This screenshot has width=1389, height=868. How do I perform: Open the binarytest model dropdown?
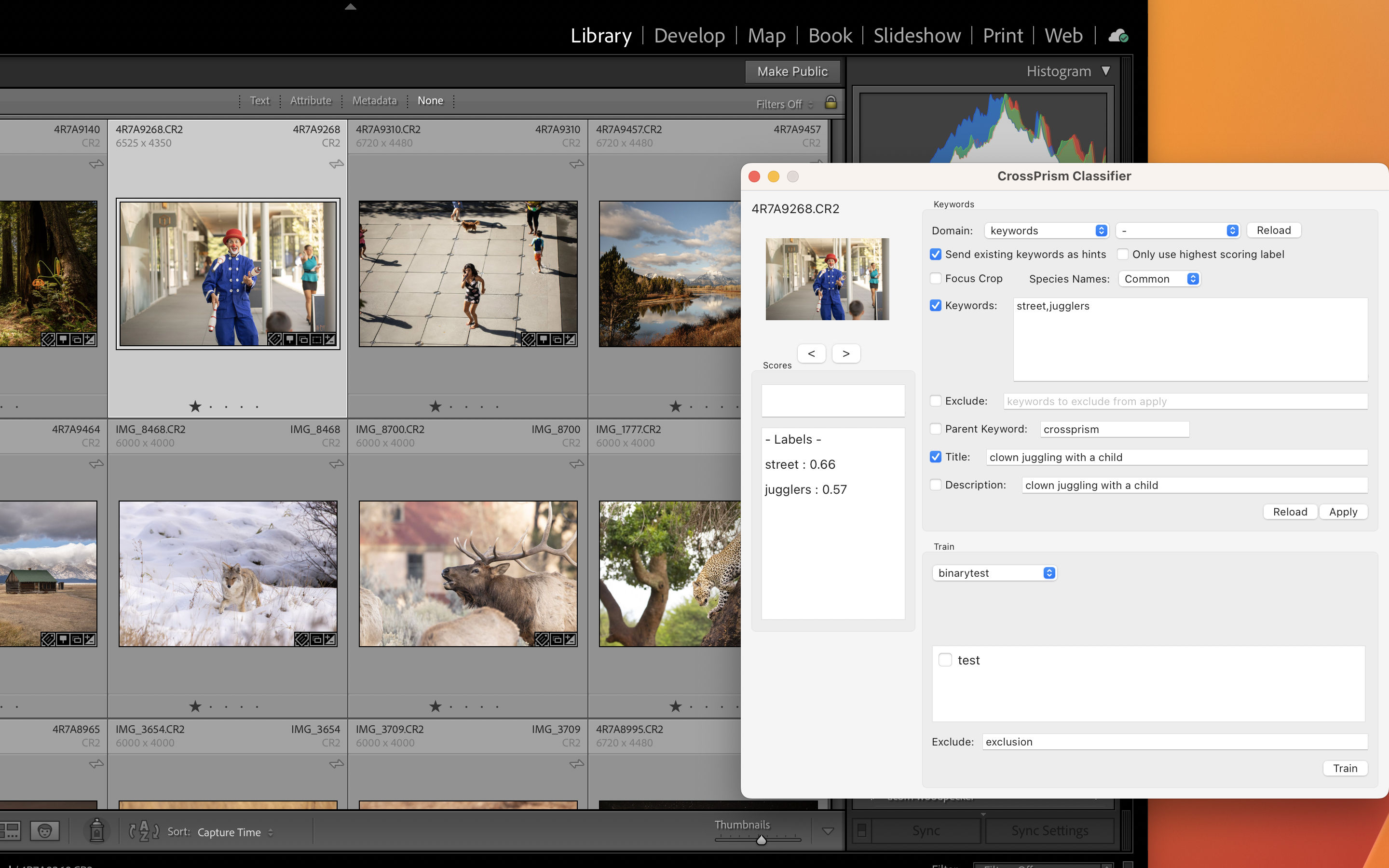click(x=994, y=573)
